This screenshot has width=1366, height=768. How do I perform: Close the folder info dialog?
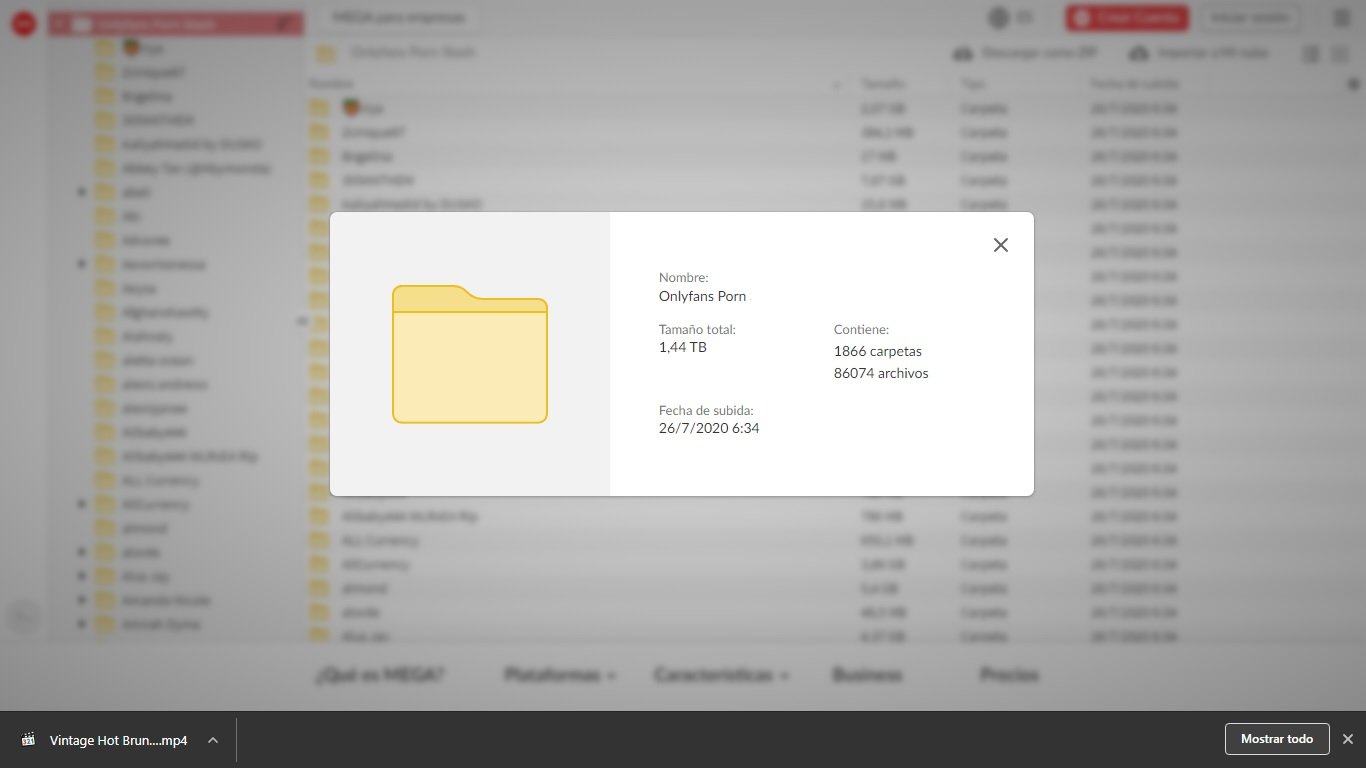pyautogui.click(x=1000, y=245)
